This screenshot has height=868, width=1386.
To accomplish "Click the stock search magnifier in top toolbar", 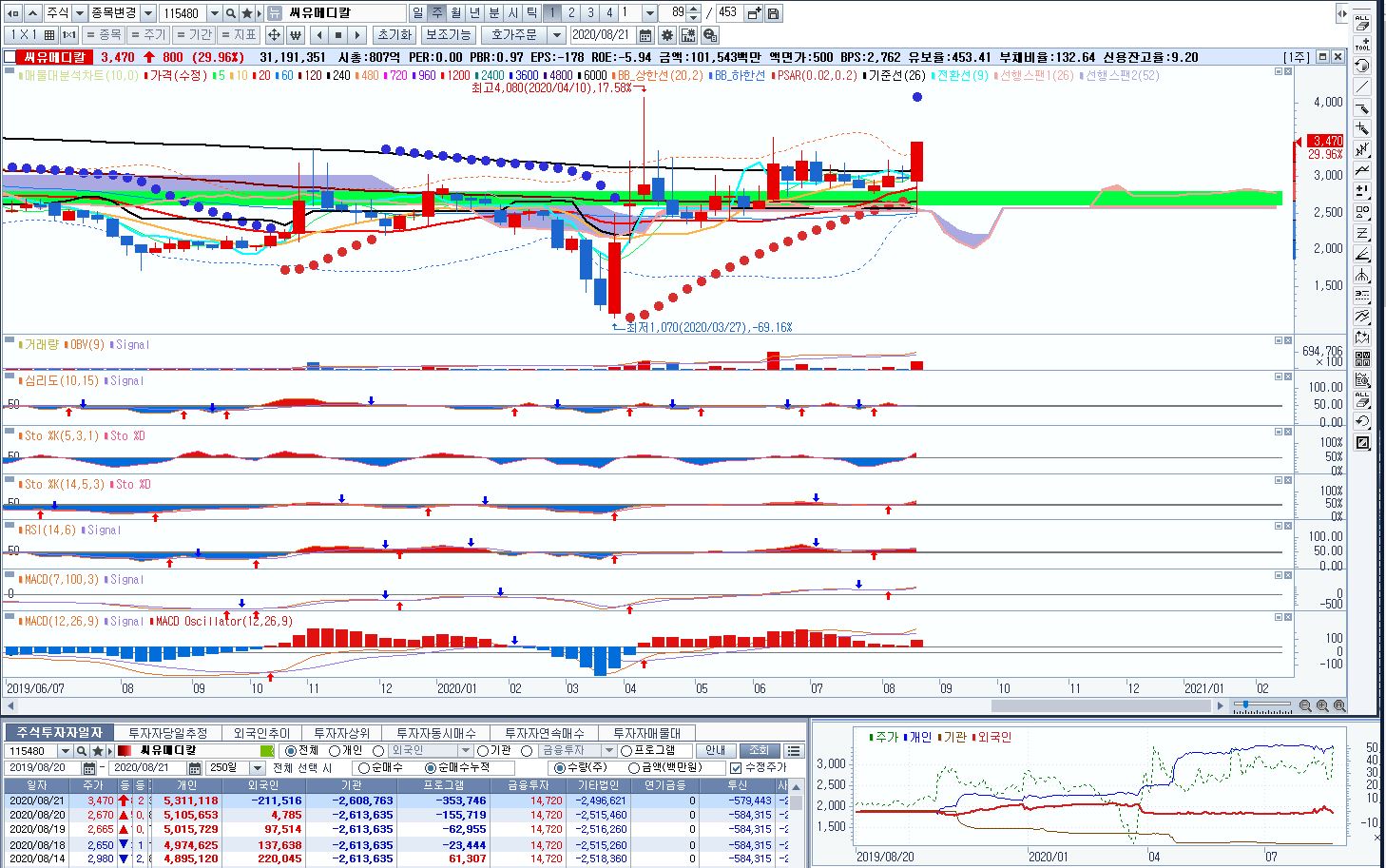I will click(231, 13).
